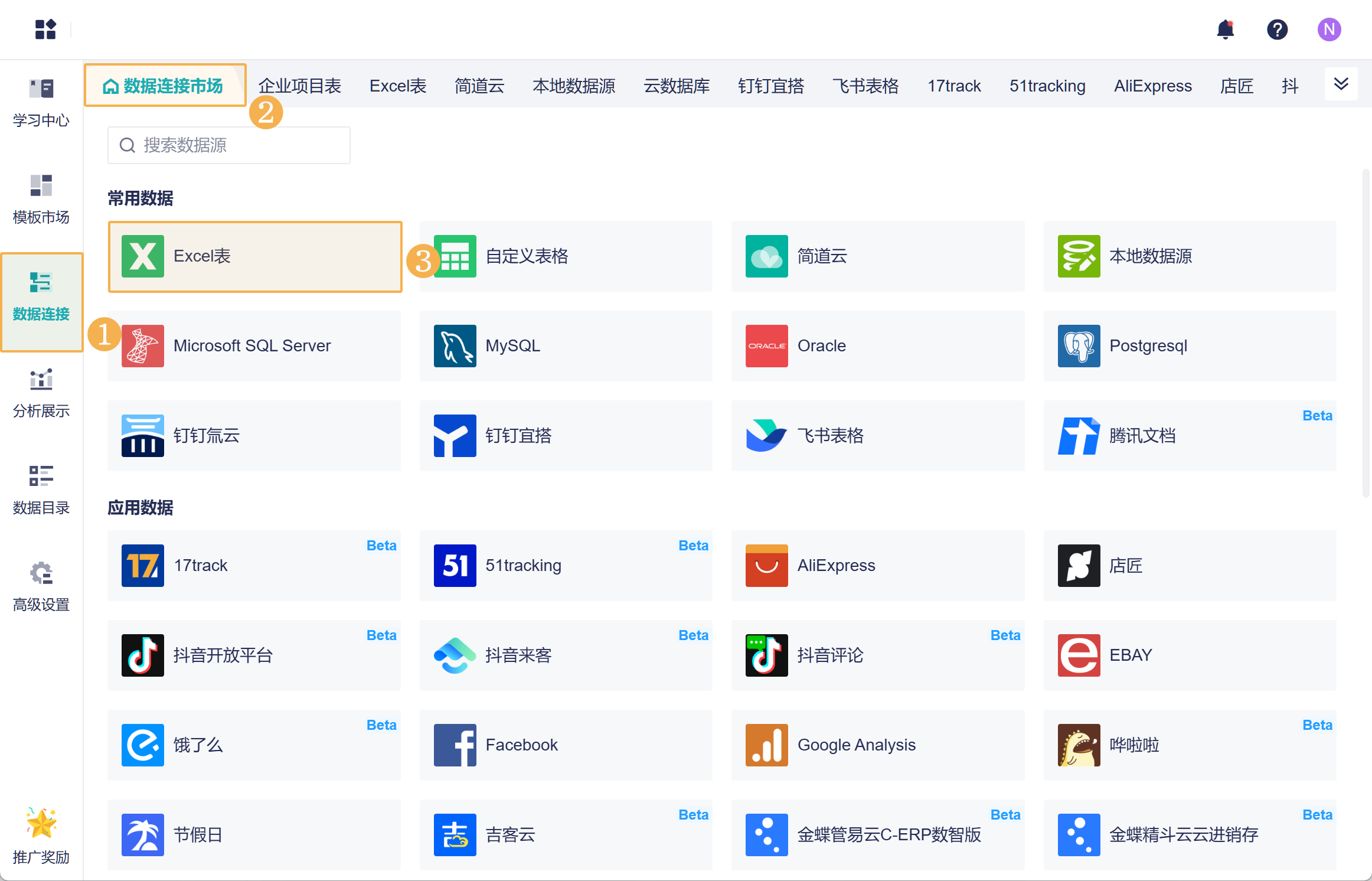This screenshot has height=881, width=1372.
Task: Click the Facebook icon
Action: point(455,745)
